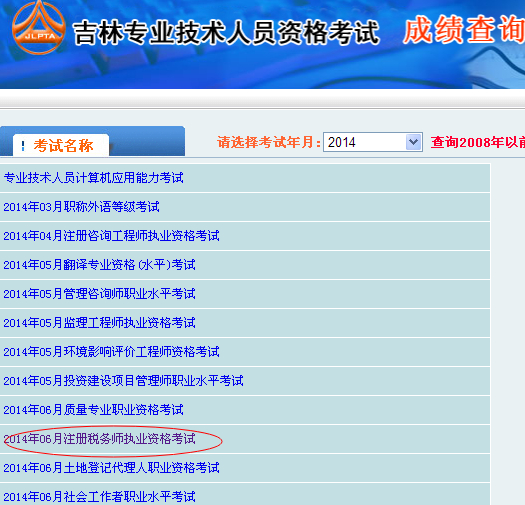This screenshot has width=525, height=505.
Task: Open 2014年05月翻译专业资格(水平)考试 link
Action: click(99, 265)
